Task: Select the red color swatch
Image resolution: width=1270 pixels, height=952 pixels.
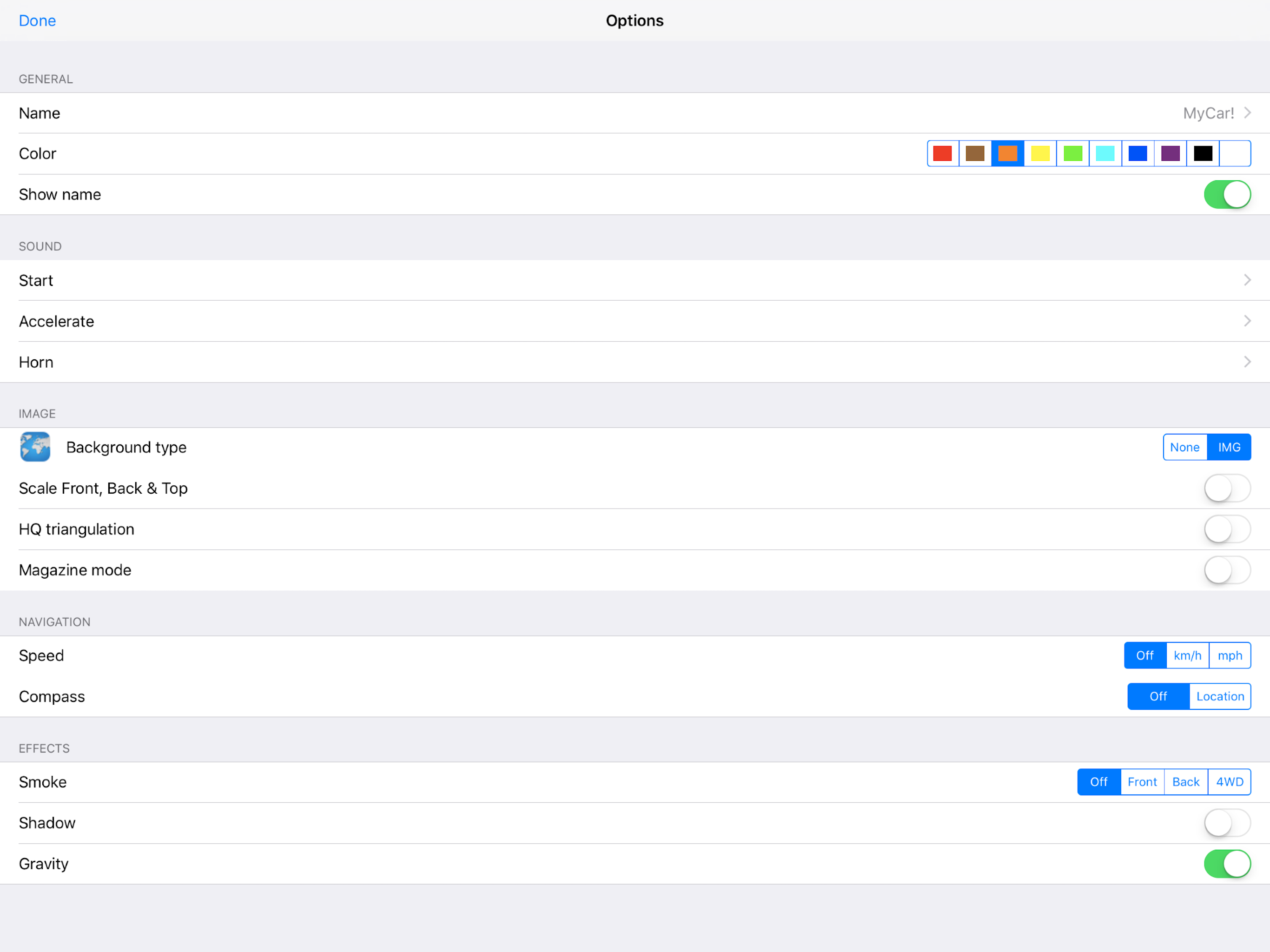Action: [942, 153]
